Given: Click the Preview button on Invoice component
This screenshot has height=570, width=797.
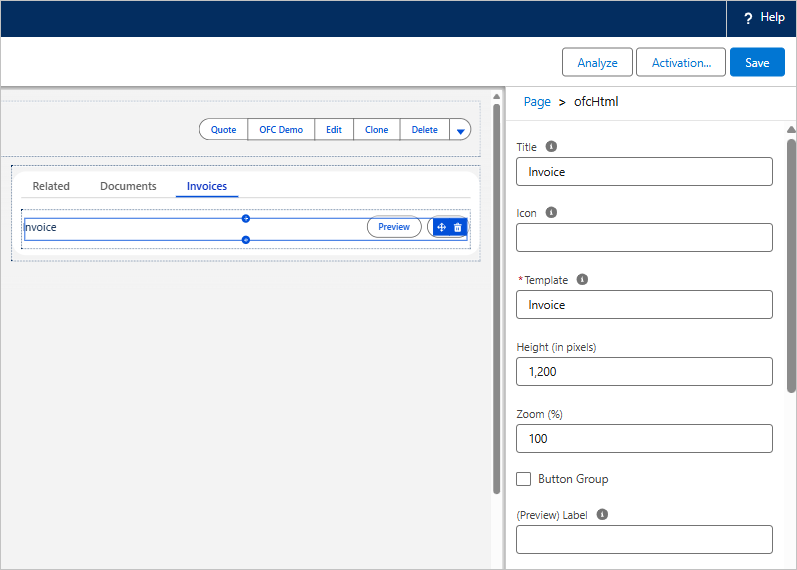Looking at the screenshot, I should (394, 227).
